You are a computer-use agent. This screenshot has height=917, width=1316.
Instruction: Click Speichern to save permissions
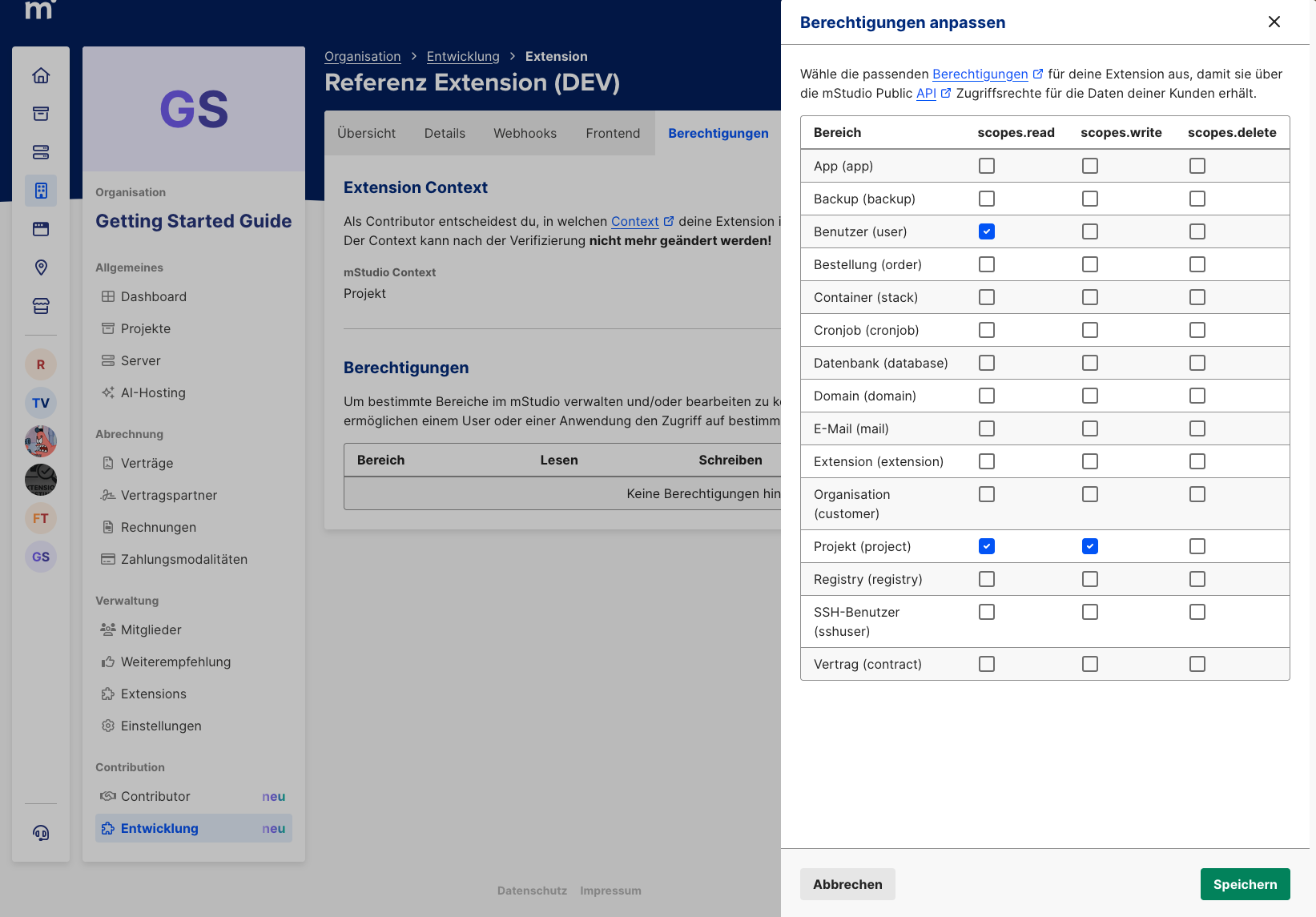click(x=1245, y=884)
